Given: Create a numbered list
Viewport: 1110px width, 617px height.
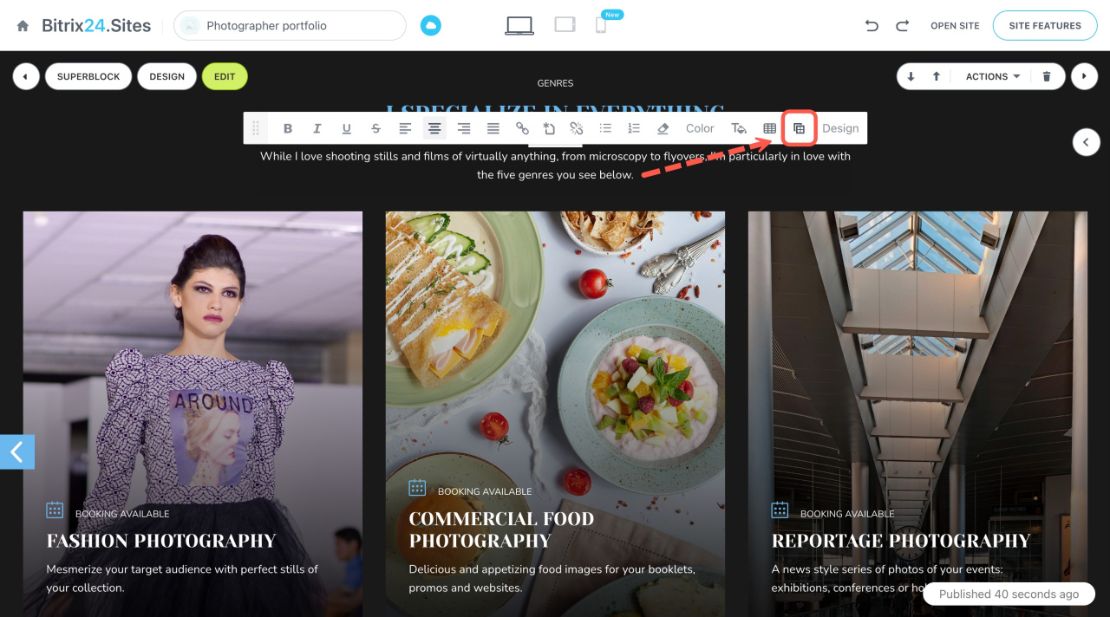Looking at the screenshot, I should tap(634, 128).
